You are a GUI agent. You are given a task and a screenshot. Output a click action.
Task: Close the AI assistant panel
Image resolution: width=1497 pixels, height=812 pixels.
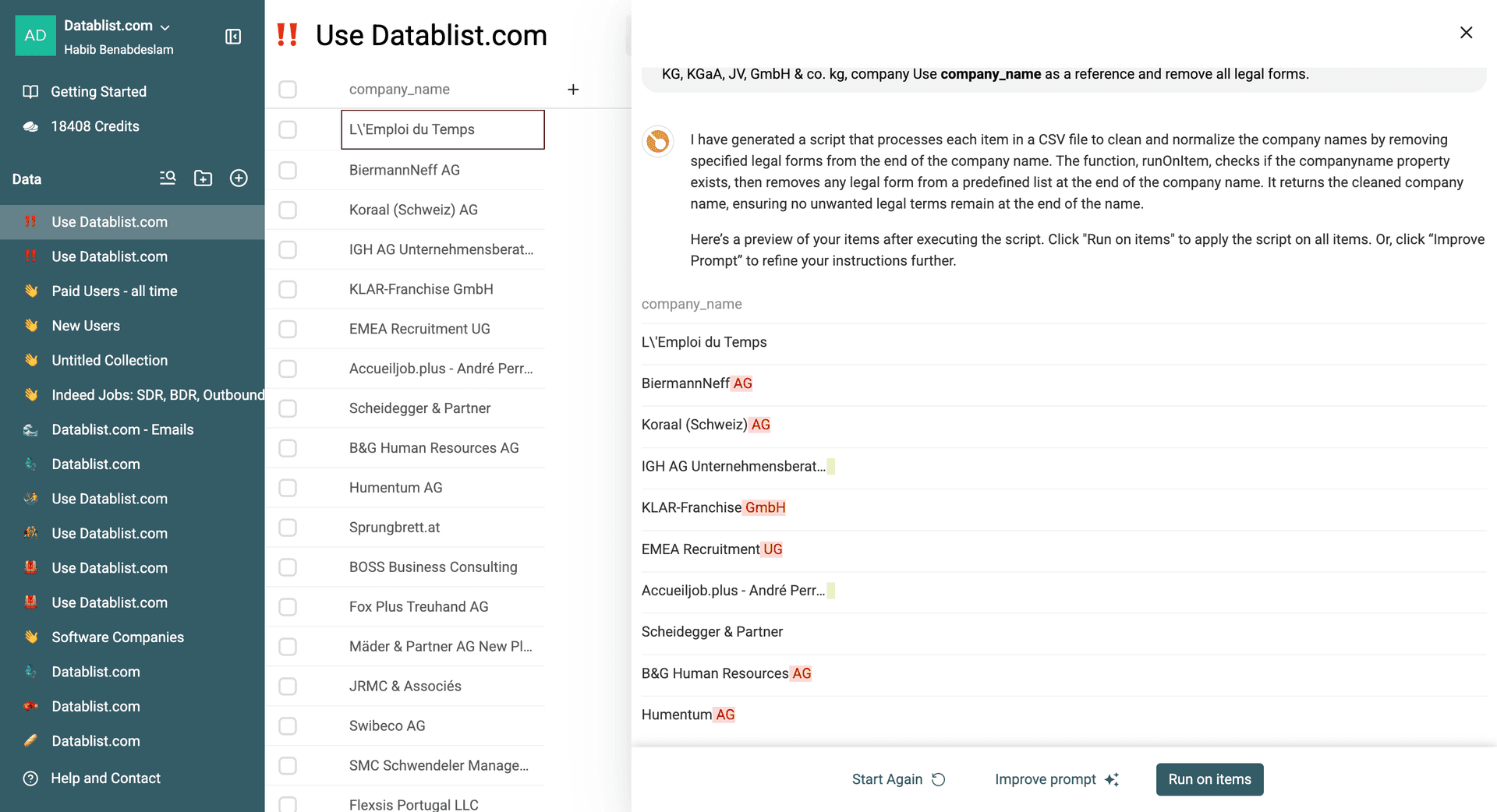1466,33
